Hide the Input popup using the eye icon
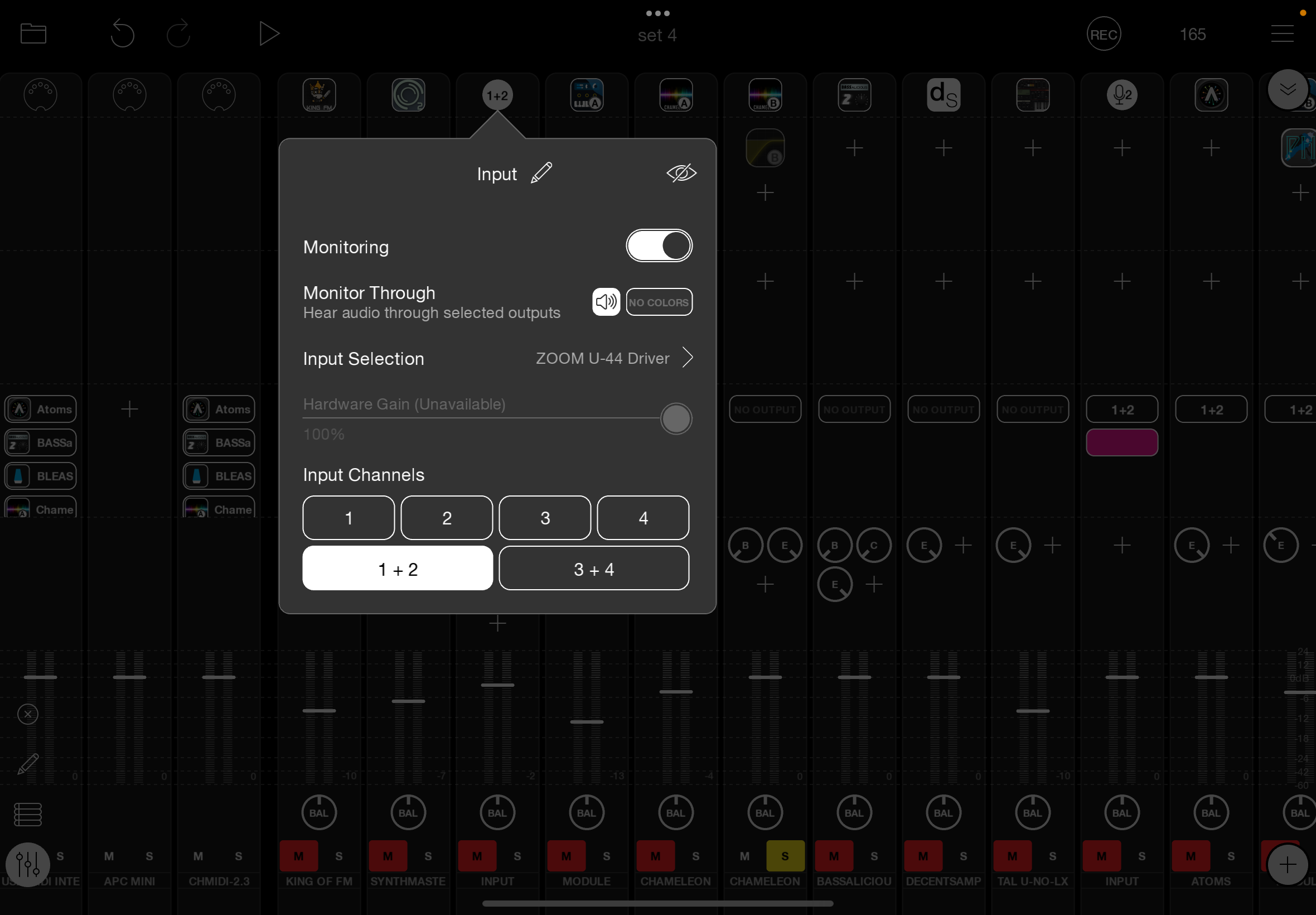The width and height of the screenshot is (1316, 915). [x=682, y=172]
